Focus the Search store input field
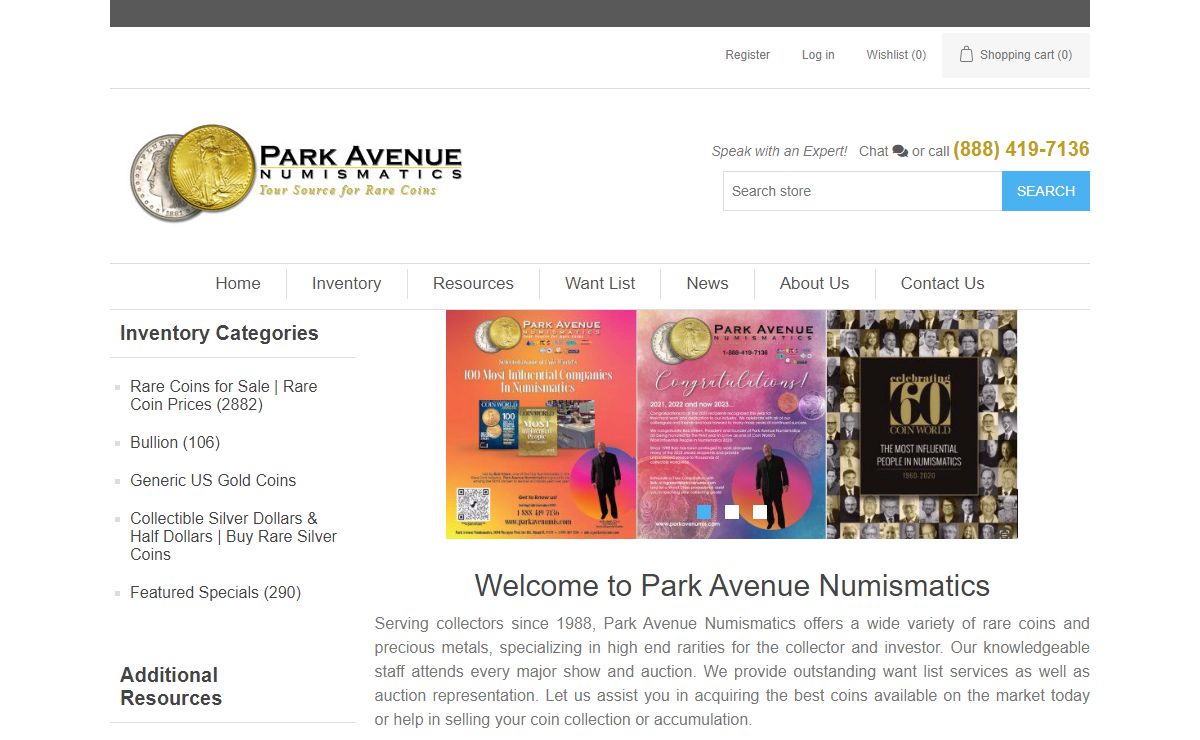This screenshot has height=740, width=1200. tap(862, 191)
